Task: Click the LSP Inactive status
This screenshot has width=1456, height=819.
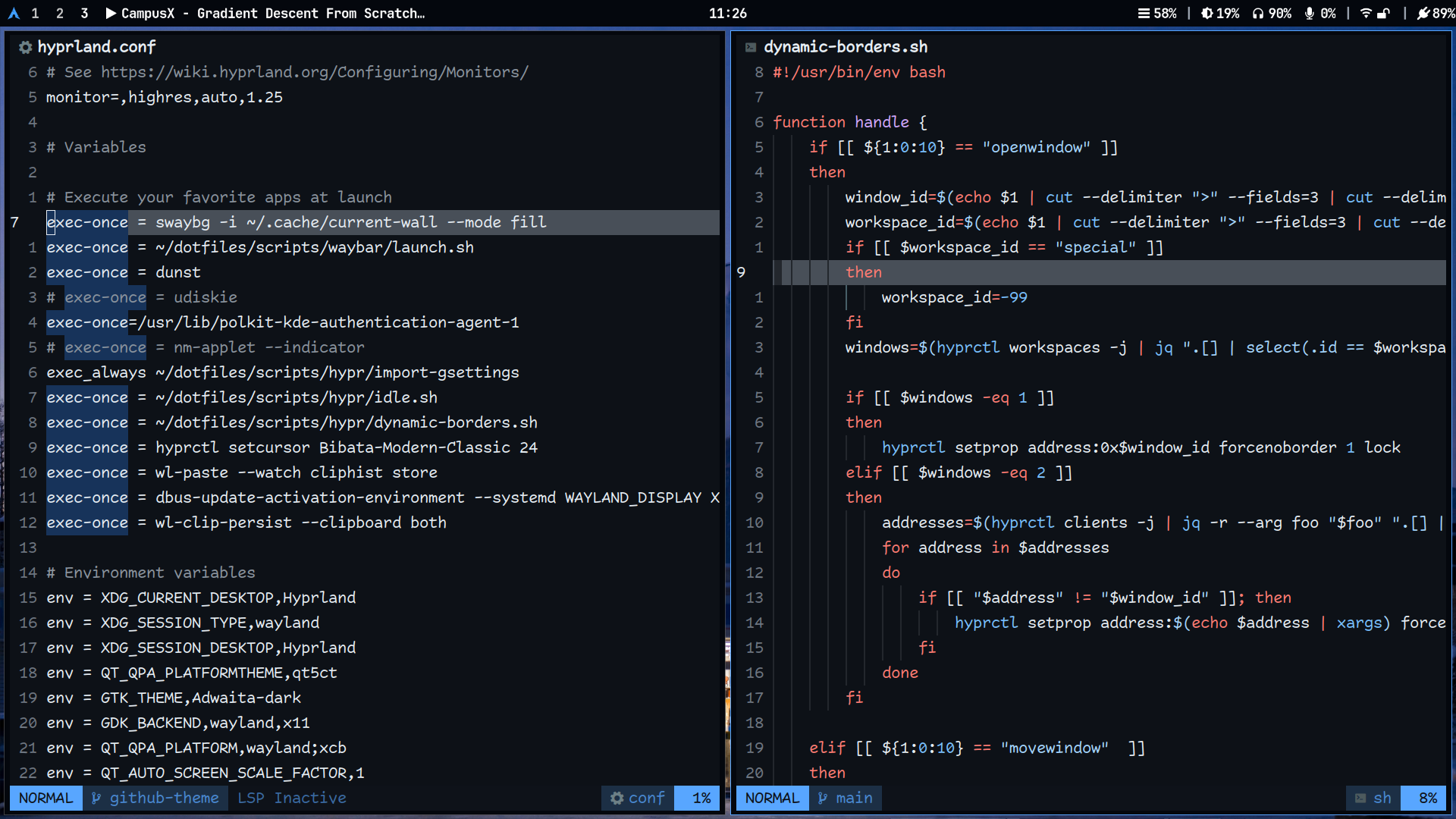Action: [292, 798]
